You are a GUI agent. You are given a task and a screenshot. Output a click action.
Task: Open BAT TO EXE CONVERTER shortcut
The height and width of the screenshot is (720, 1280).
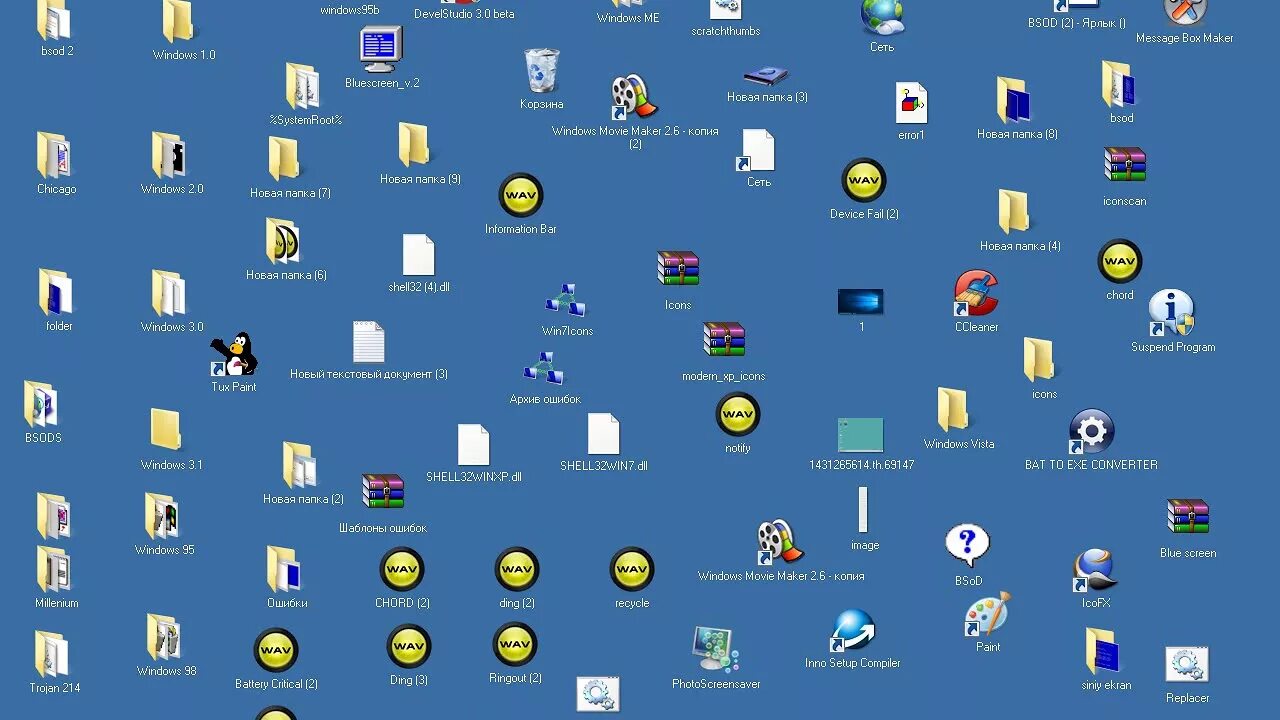[x=1091, y=432]
